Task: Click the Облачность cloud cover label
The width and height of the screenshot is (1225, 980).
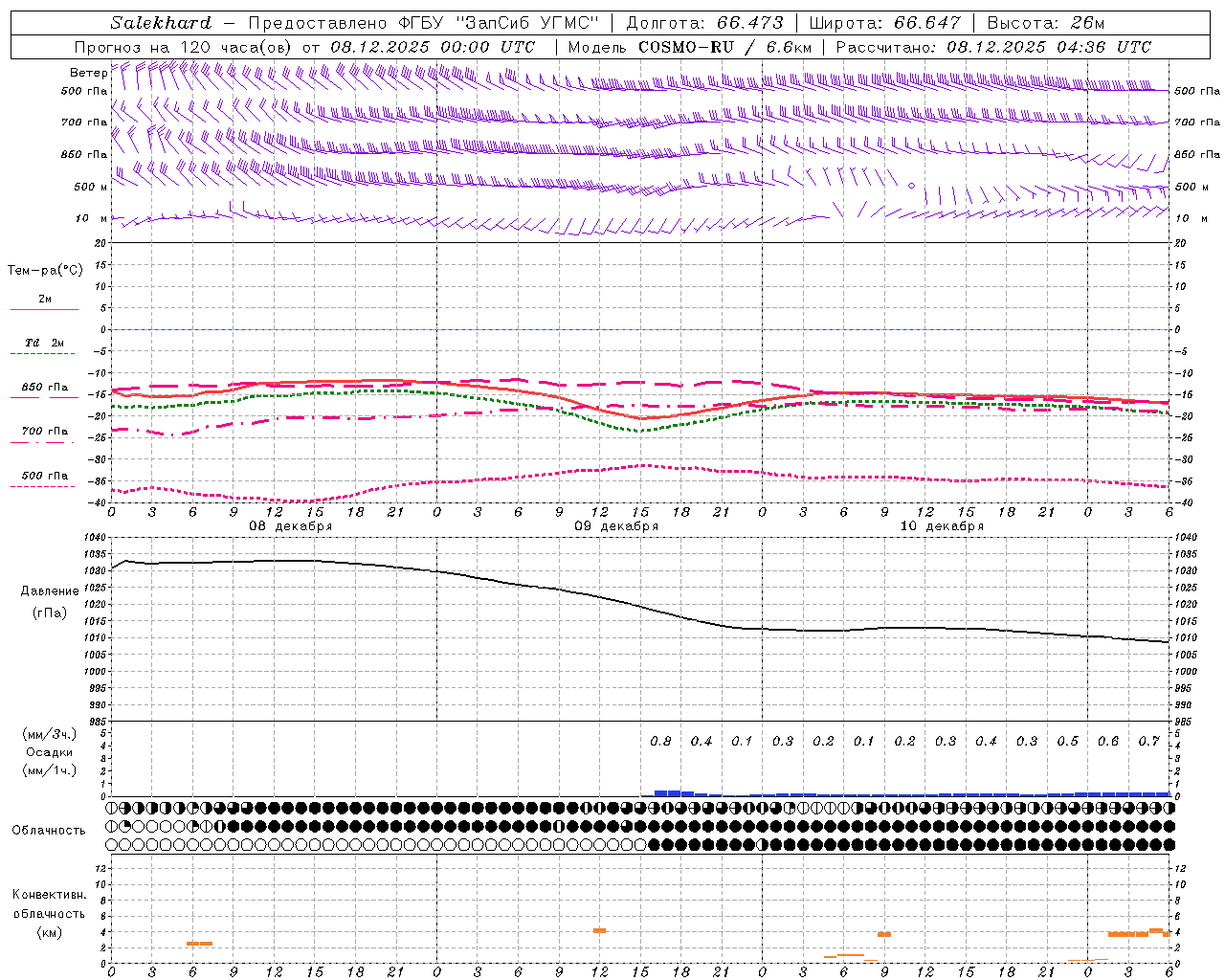Action: point(49,831)
